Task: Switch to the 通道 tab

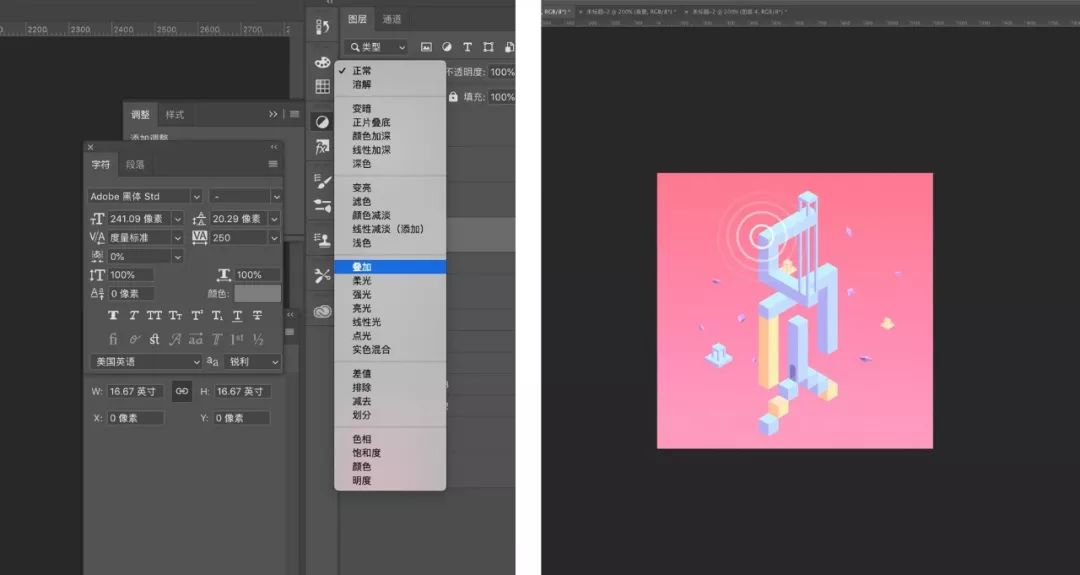Action: (392, 19)
